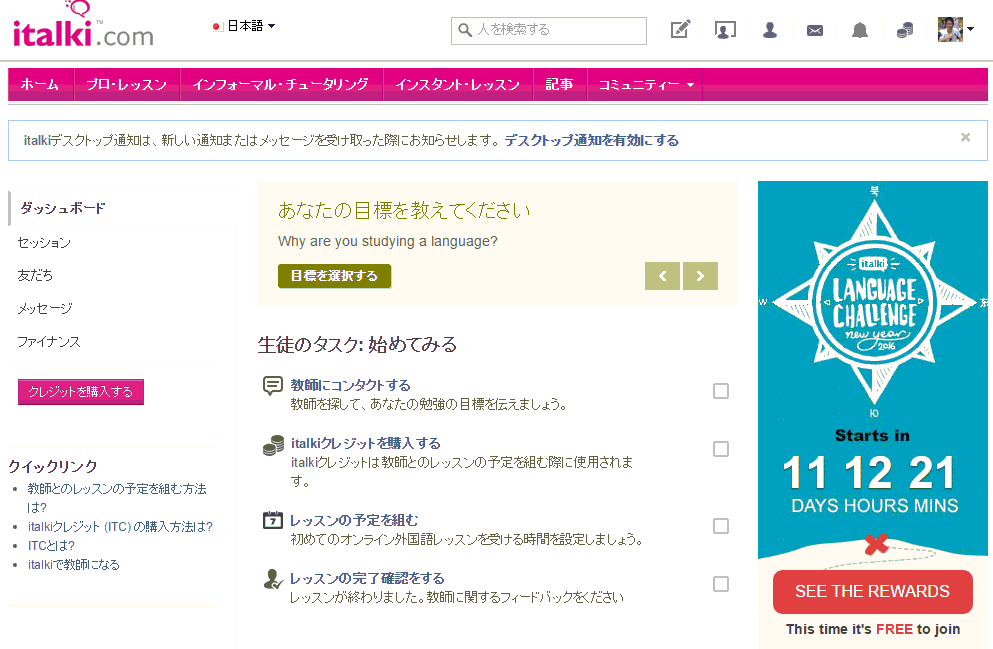This screenshot has height=649, width=993.
Task: Click chat bubble icon beside 教師にコンタクトする
Action: tap(272, 385)
